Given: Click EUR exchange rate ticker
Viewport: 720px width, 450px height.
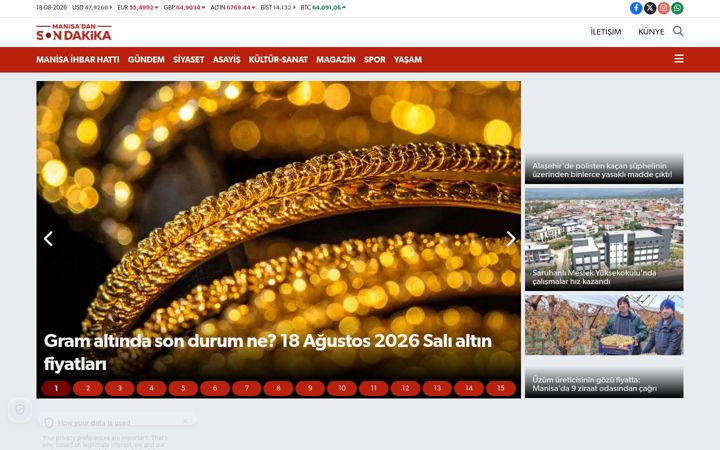Looking at the screenshot, I should pyautogui.click(x=138, y=7).
